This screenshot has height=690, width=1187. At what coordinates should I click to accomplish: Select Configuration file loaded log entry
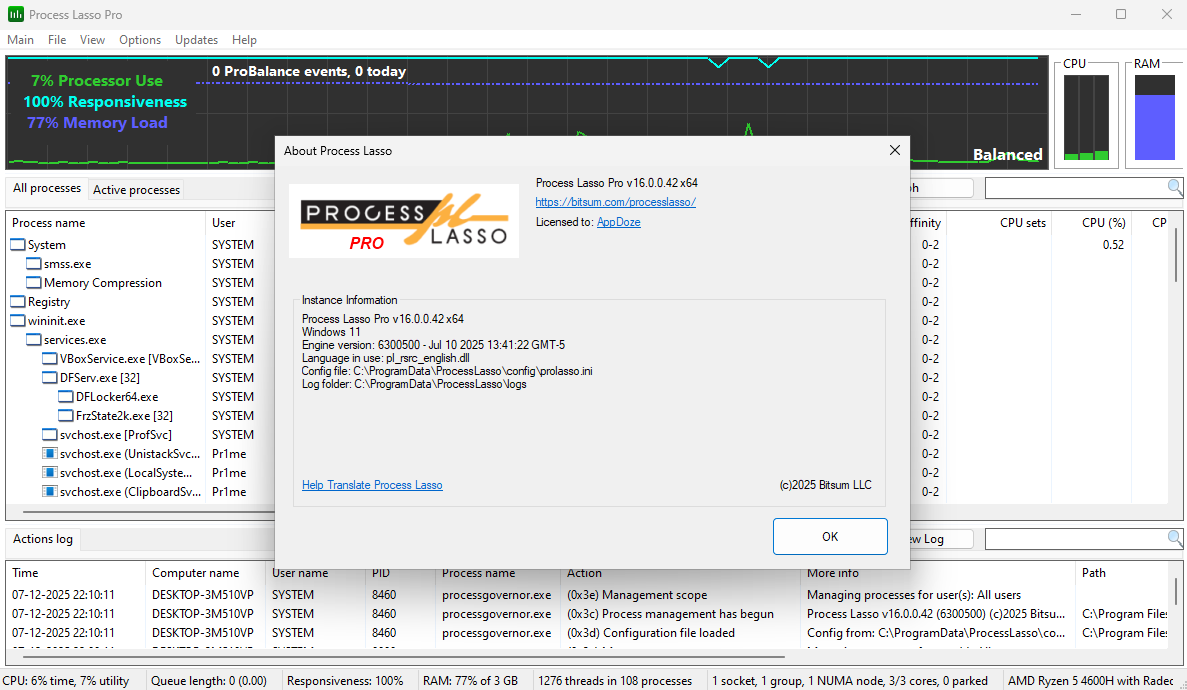point(588,632)
